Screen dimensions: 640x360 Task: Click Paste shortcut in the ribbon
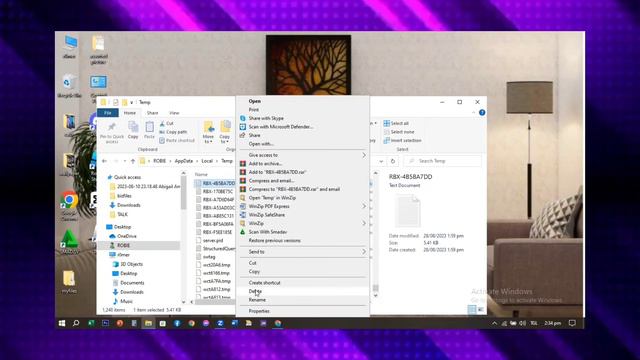point(177,140)
